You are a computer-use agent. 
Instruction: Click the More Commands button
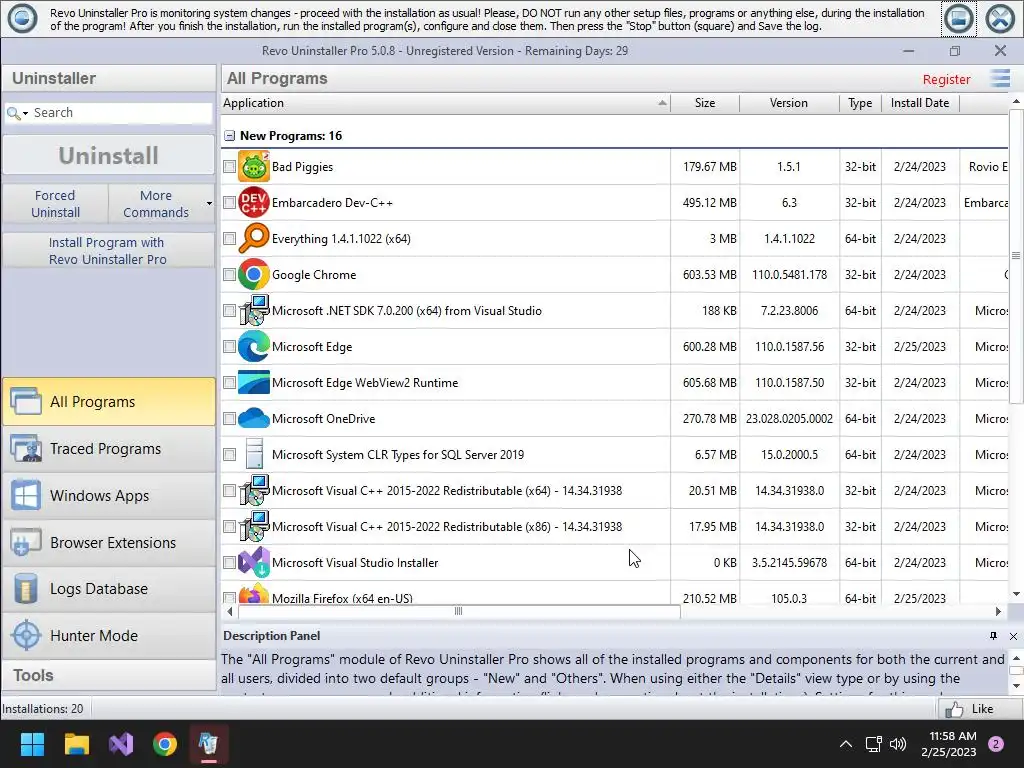[x=155, y=204]
